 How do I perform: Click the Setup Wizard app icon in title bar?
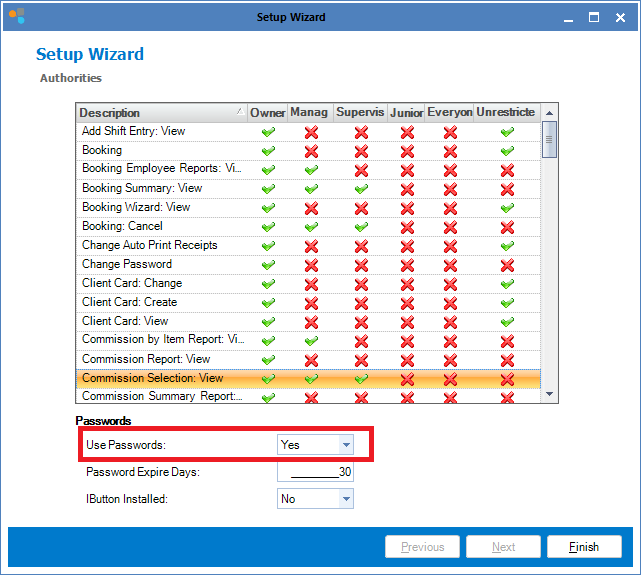16,17
